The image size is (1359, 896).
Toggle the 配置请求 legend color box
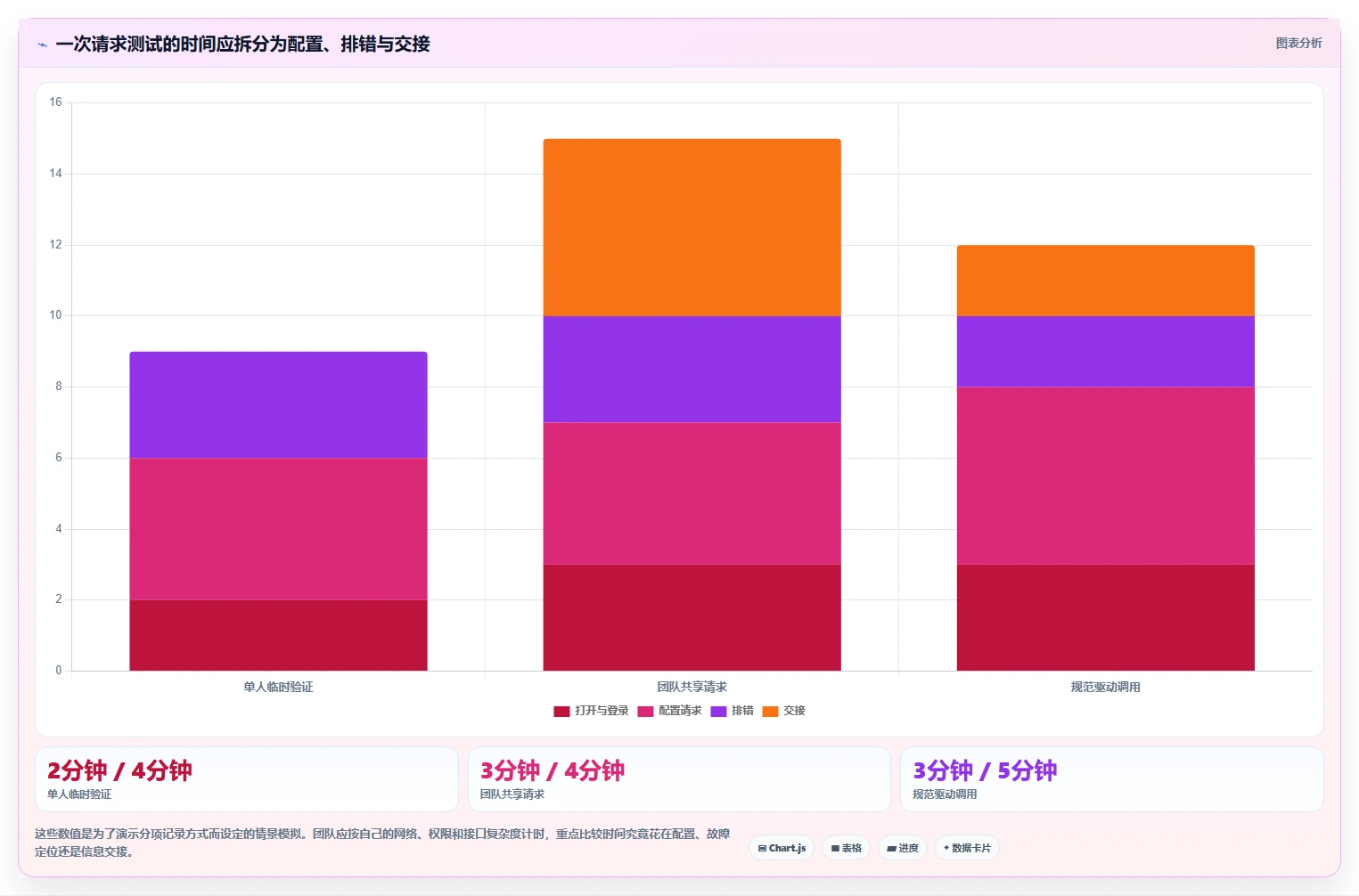[x=645, y=711]
